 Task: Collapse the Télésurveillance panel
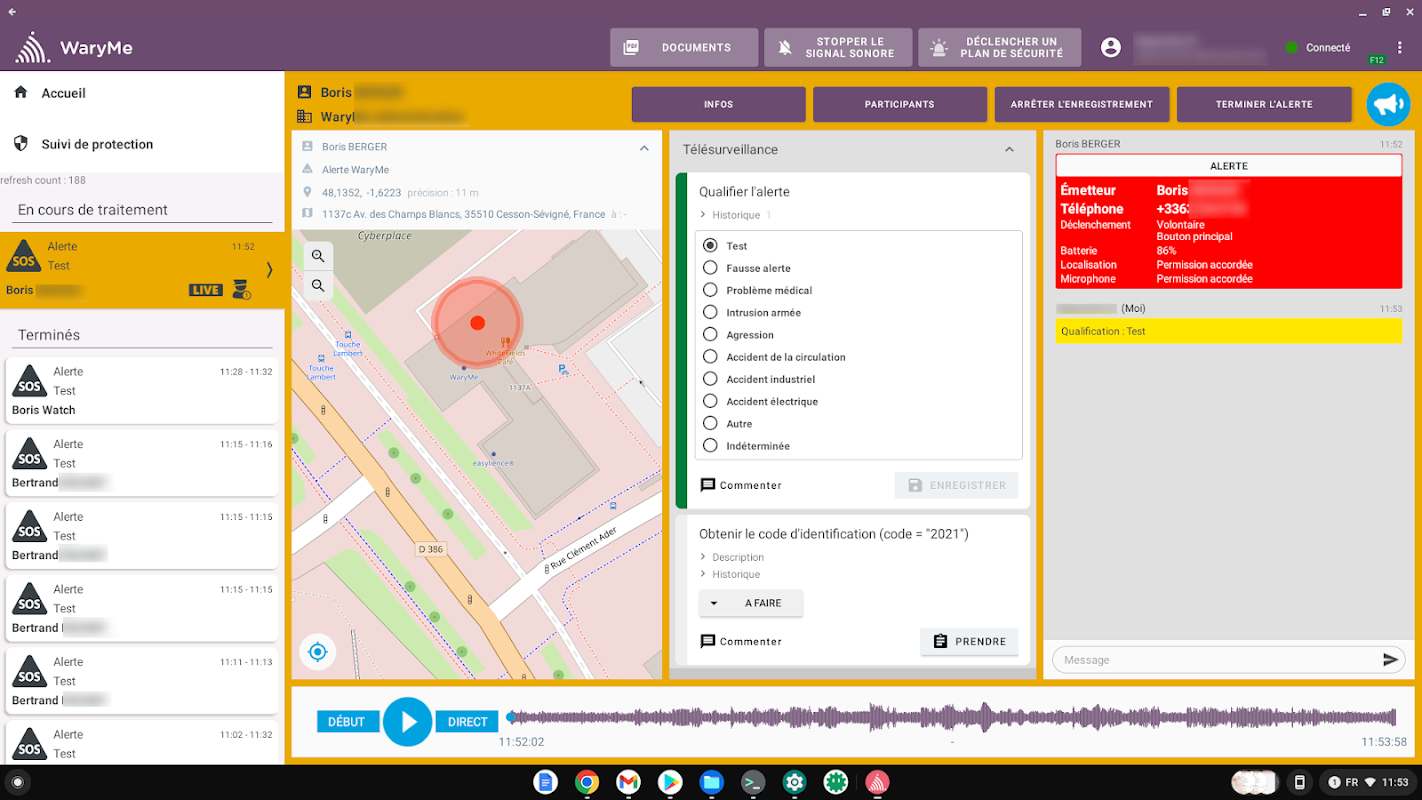1009,150
